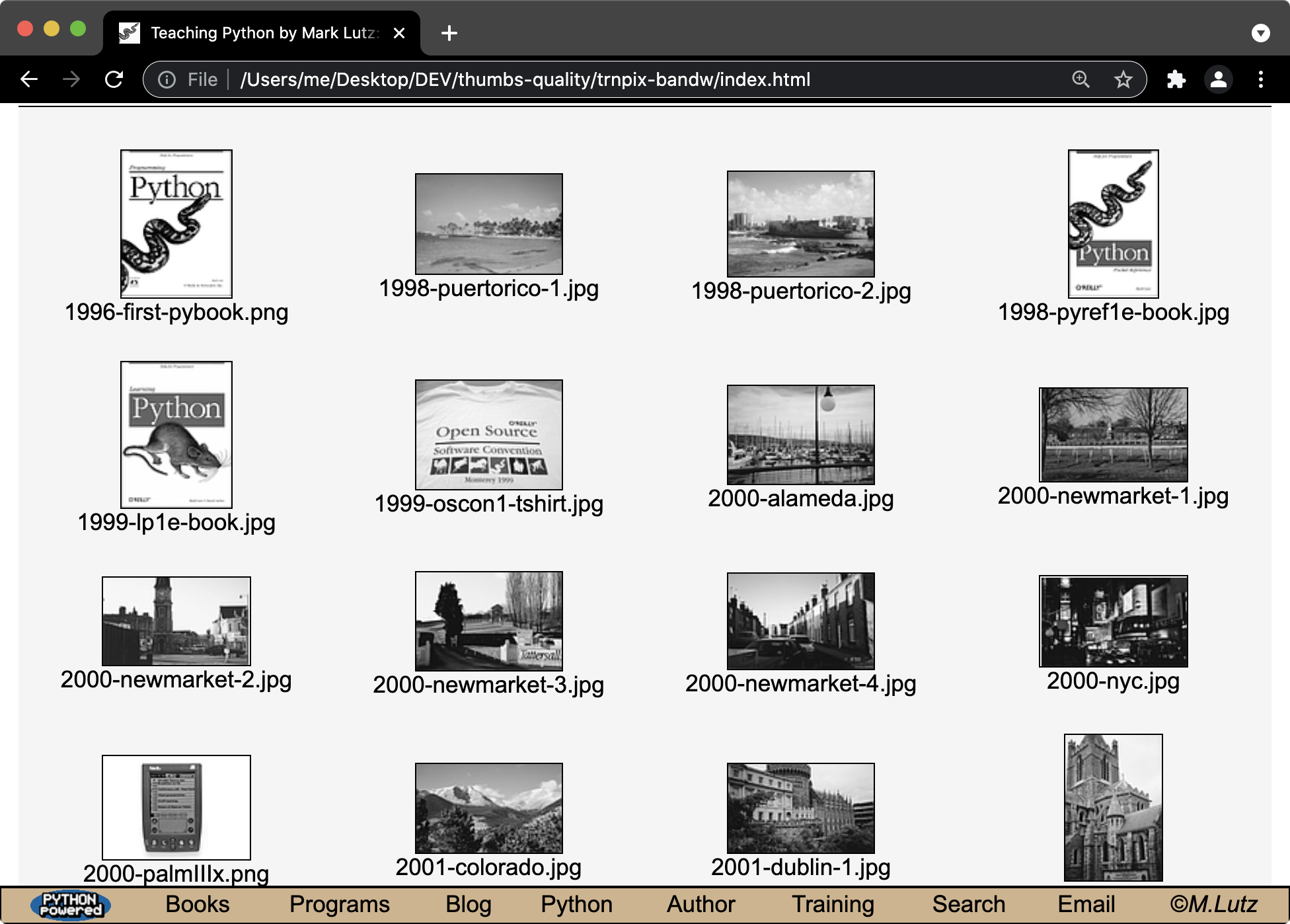Image resolution: width=1290 pixels, height=924 pixels.
Task: Open the 1999-oscon1-tshirt.jpg thumbnail
Action: coord(488,434)
